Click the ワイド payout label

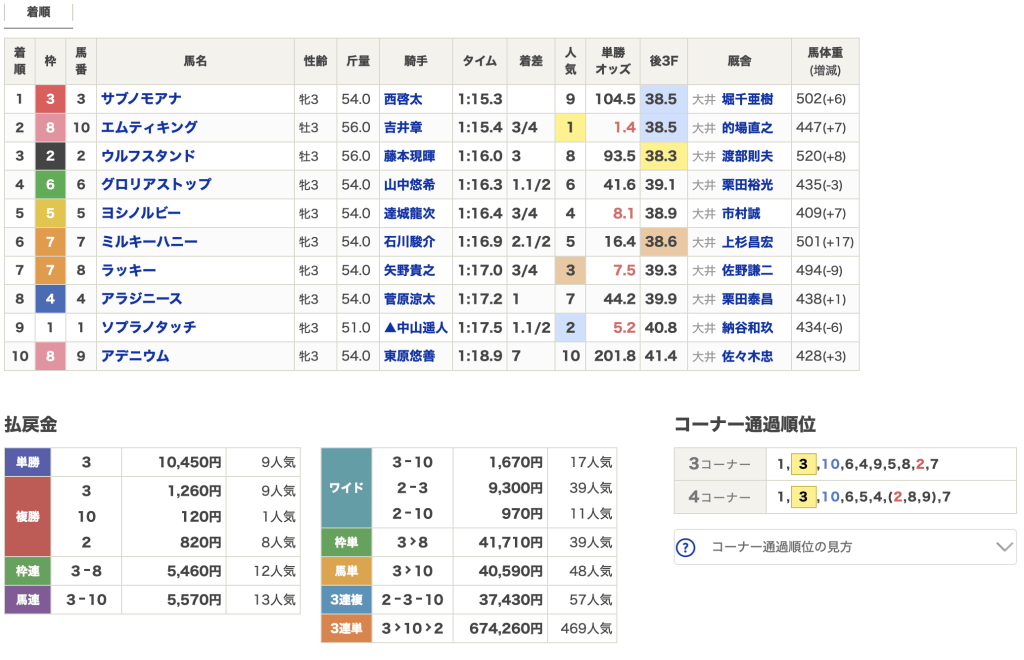tap(346, 488)
